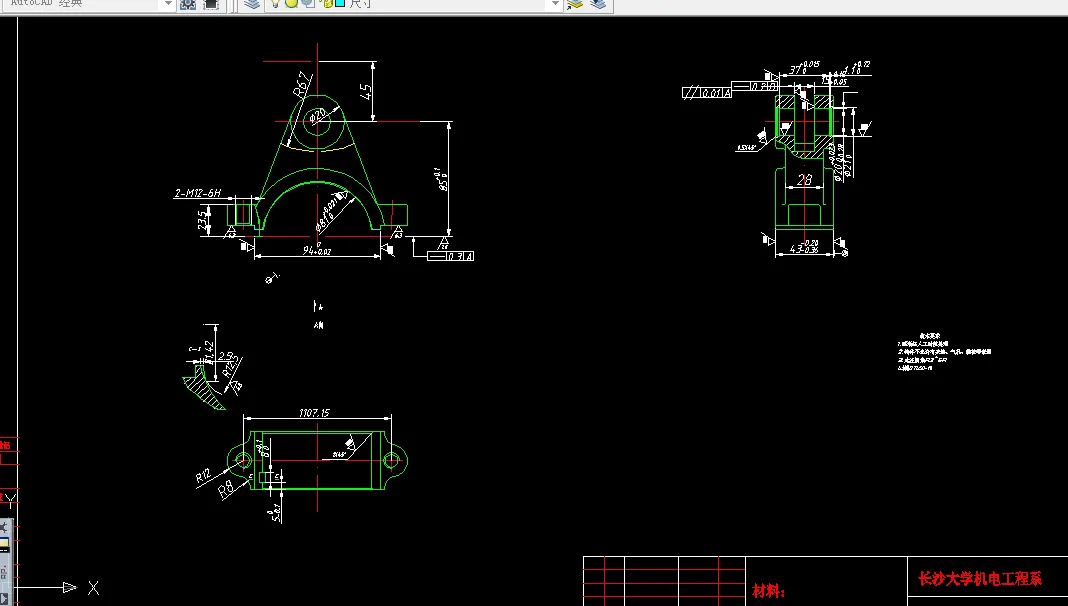Image resolution: width=1068 pixels, height=606 pixels.
Task: Toggle the layer on/off lightbulb icon
Action: pyautogui.click(x=274, y=3)
